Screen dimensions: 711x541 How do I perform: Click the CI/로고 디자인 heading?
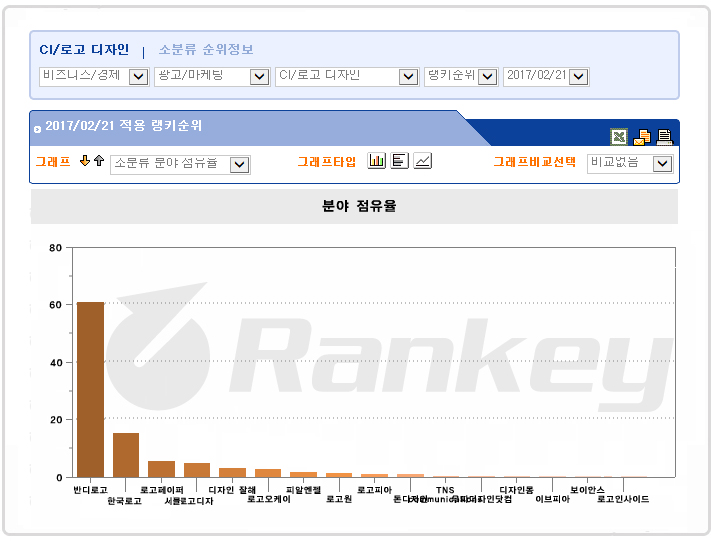pos(84,49)
